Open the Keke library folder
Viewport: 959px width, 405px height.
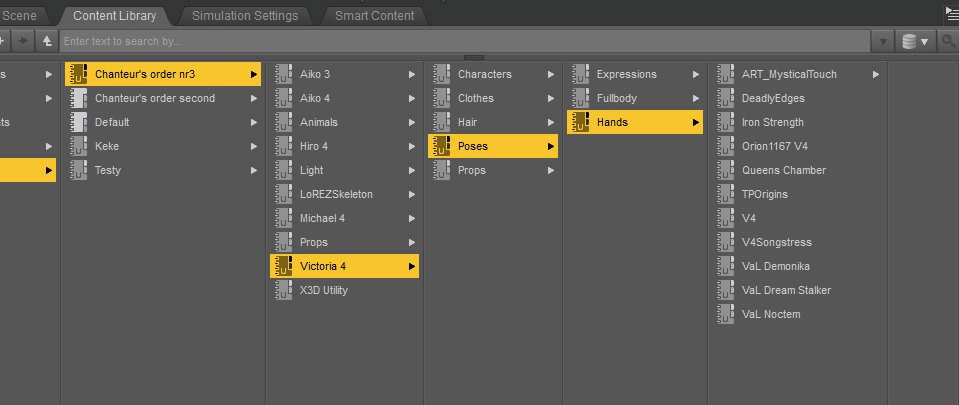pyautogui.click(x=163, y=146)
